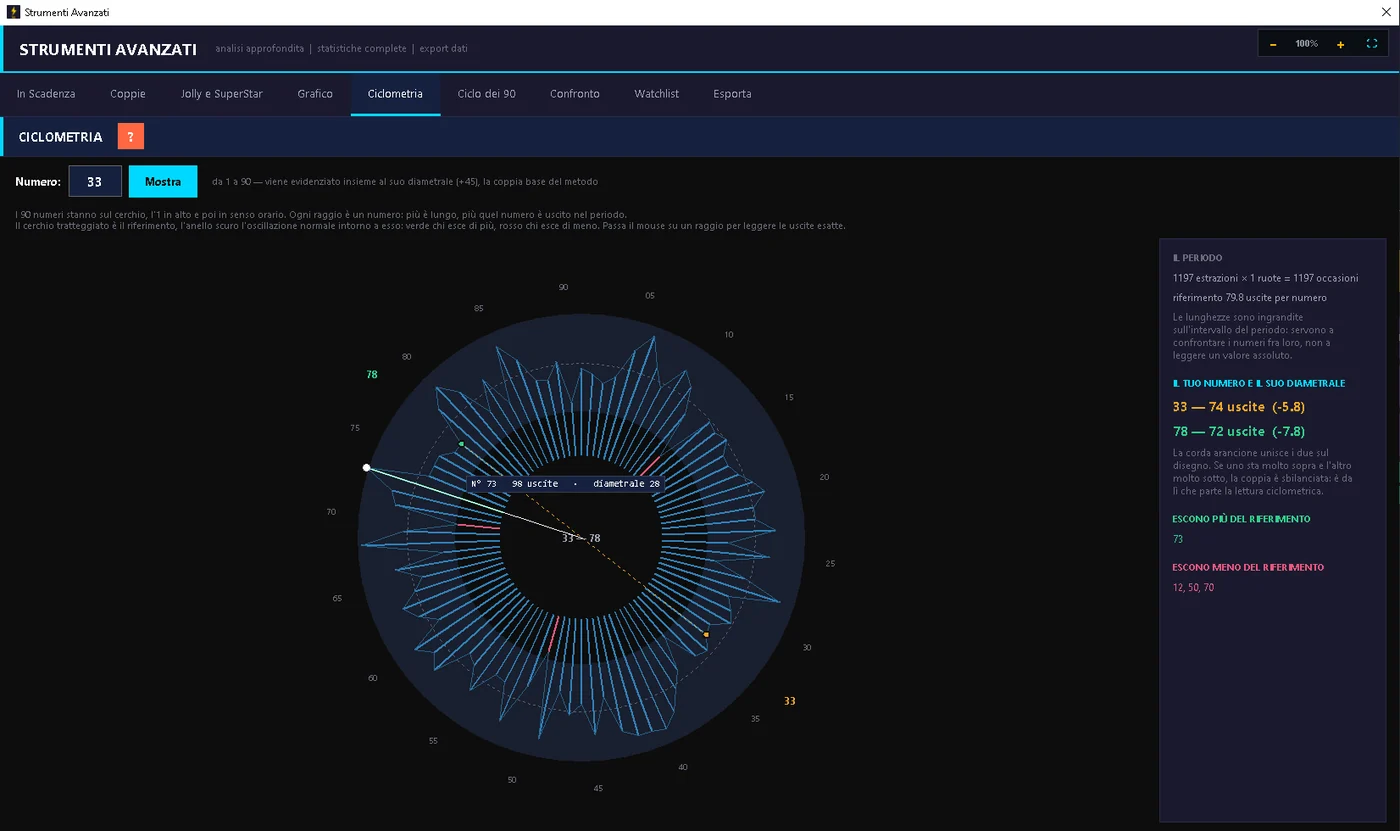Switch to the Confronto tab

[x=575, y=94]
